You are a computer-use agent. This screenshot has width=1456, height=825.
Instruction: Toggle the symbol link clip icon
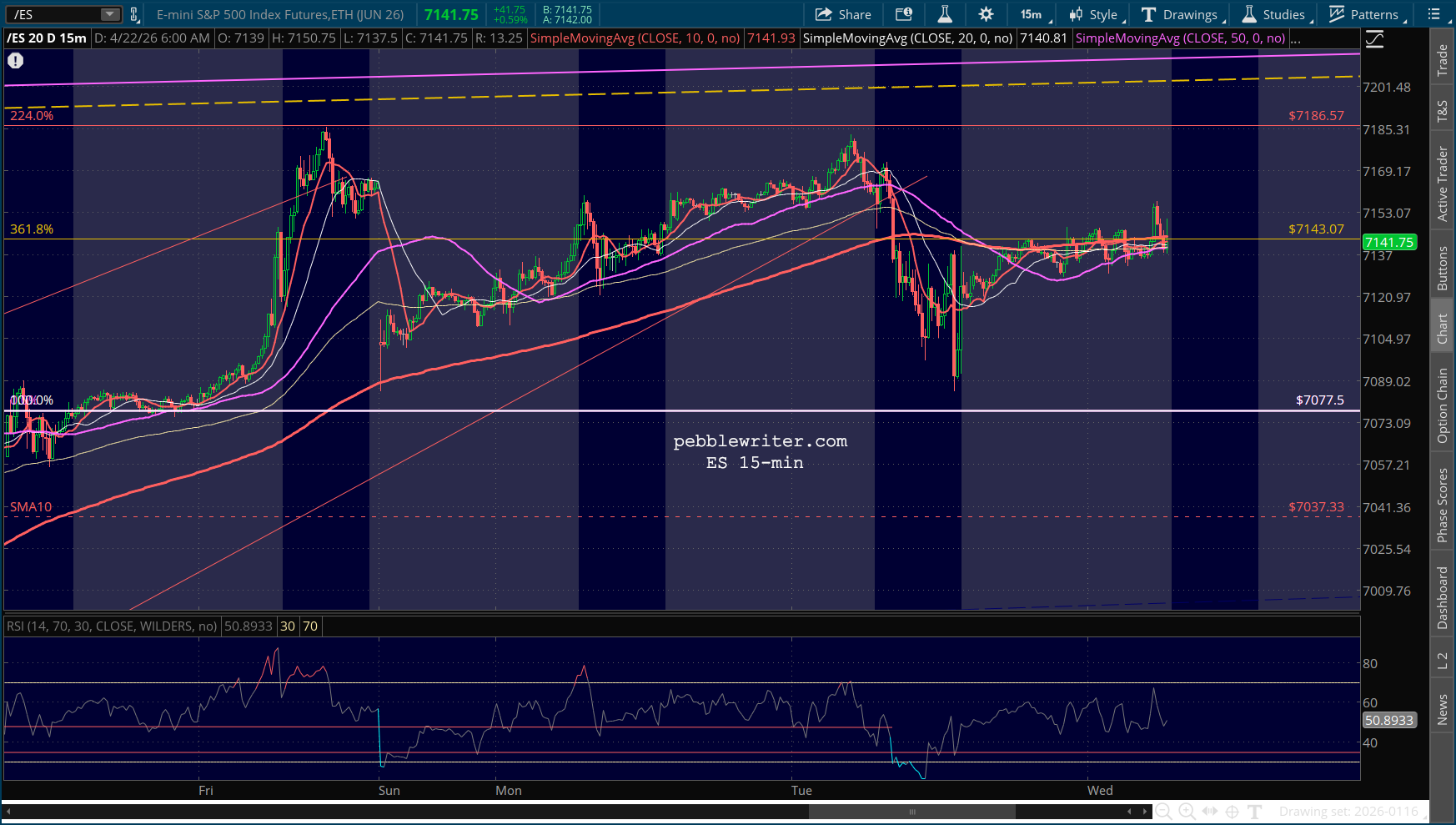coord(134,14)
